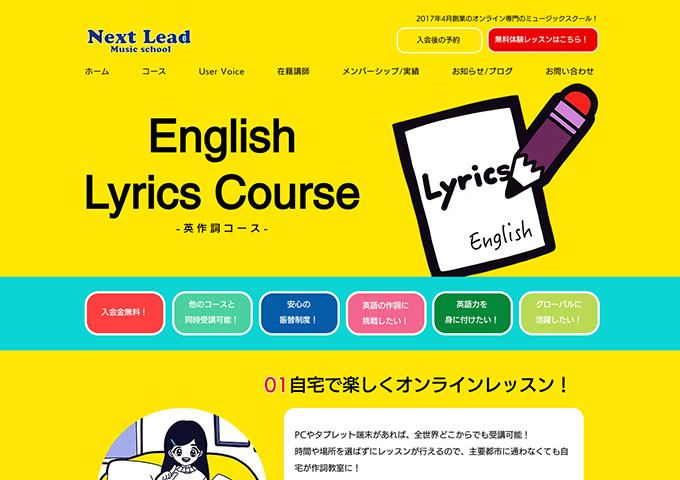Click the girl illustration in the circle
The height and width of the screenshot is (480, 680).
[182, 444]
